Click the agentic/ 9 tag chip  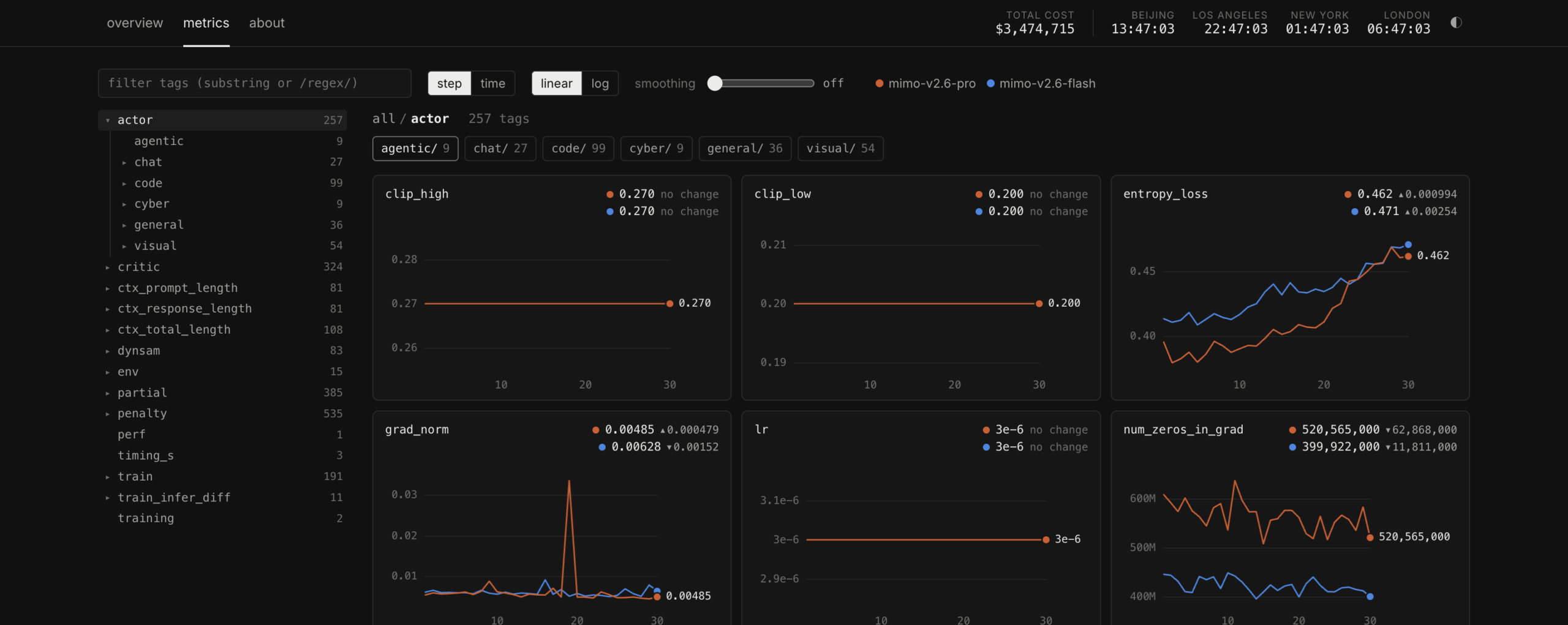(415, 149)
